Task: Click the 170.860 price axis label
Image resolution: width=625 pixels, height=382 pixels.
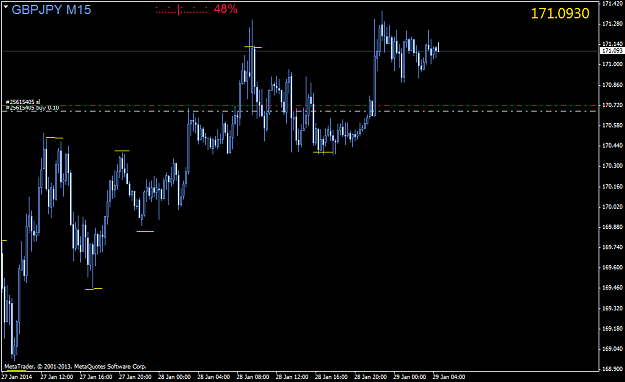Action: coord(612,85)
